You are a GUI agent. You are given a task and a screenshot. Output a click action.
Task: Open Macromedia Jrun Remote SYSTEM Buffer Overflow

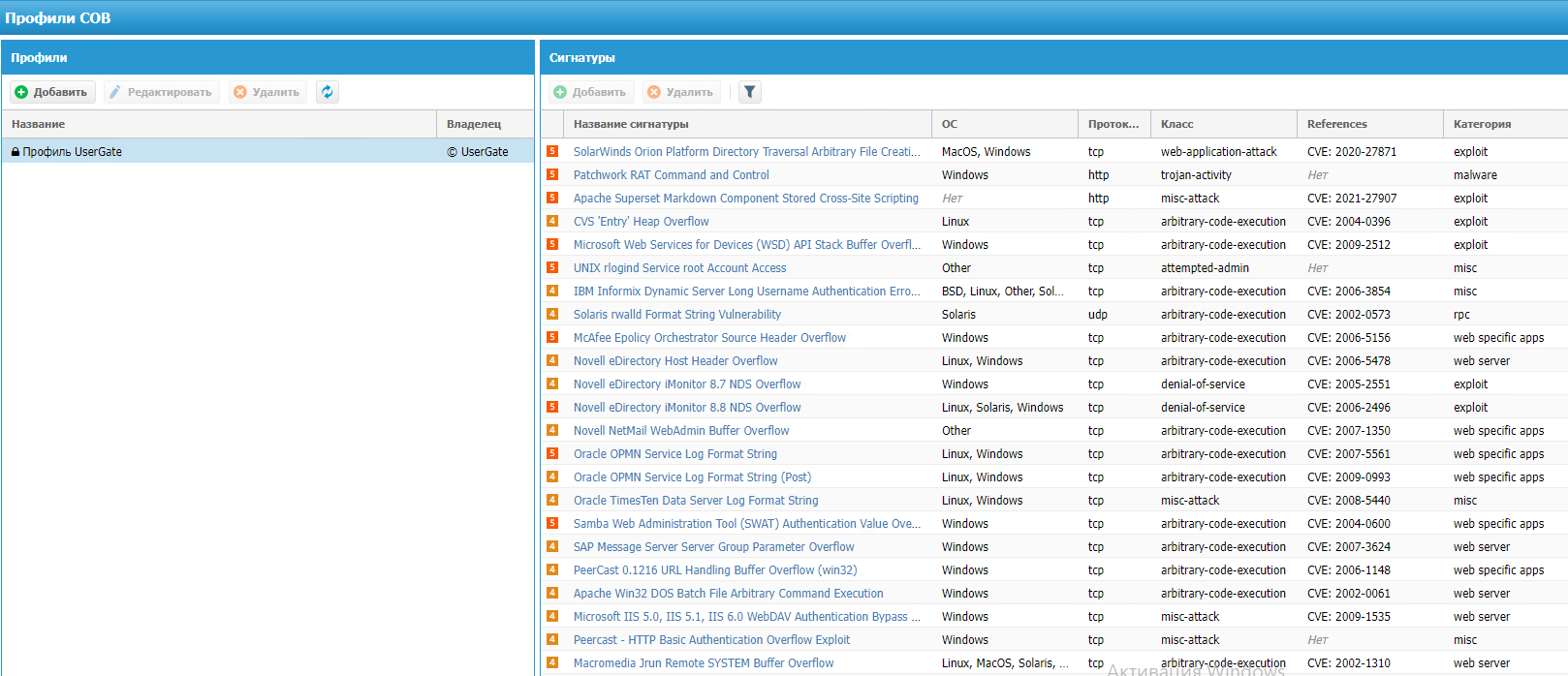tap(704, 662)
